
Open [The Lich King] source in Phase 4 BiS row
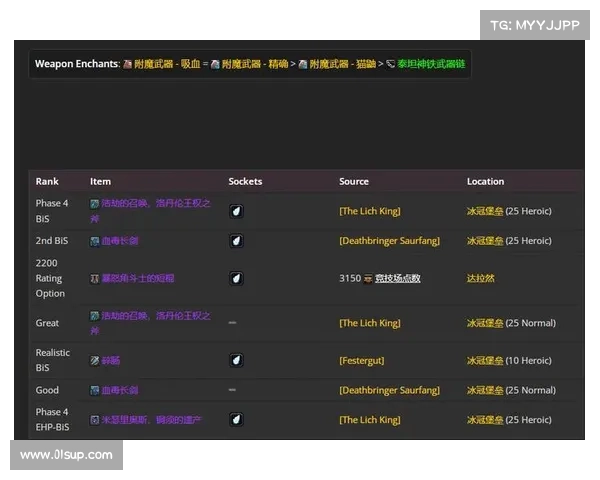point(369,211)
